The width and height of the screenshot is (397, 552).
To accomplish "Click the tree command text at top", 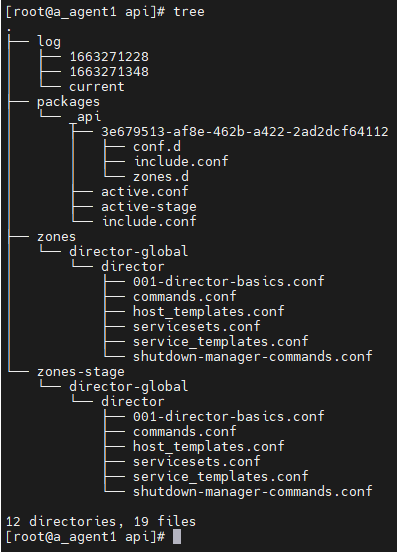I will pyautogui.click(x=189, y=12).
